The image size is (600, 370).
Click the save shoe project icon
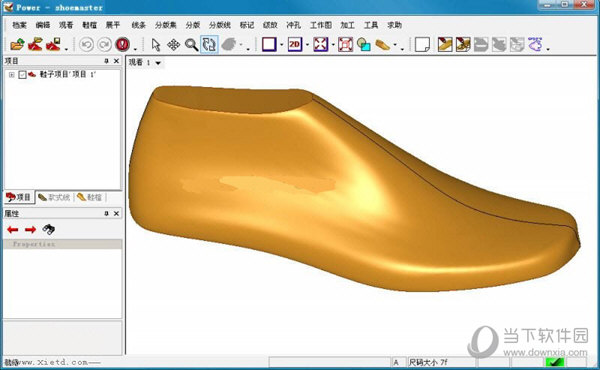53,44
